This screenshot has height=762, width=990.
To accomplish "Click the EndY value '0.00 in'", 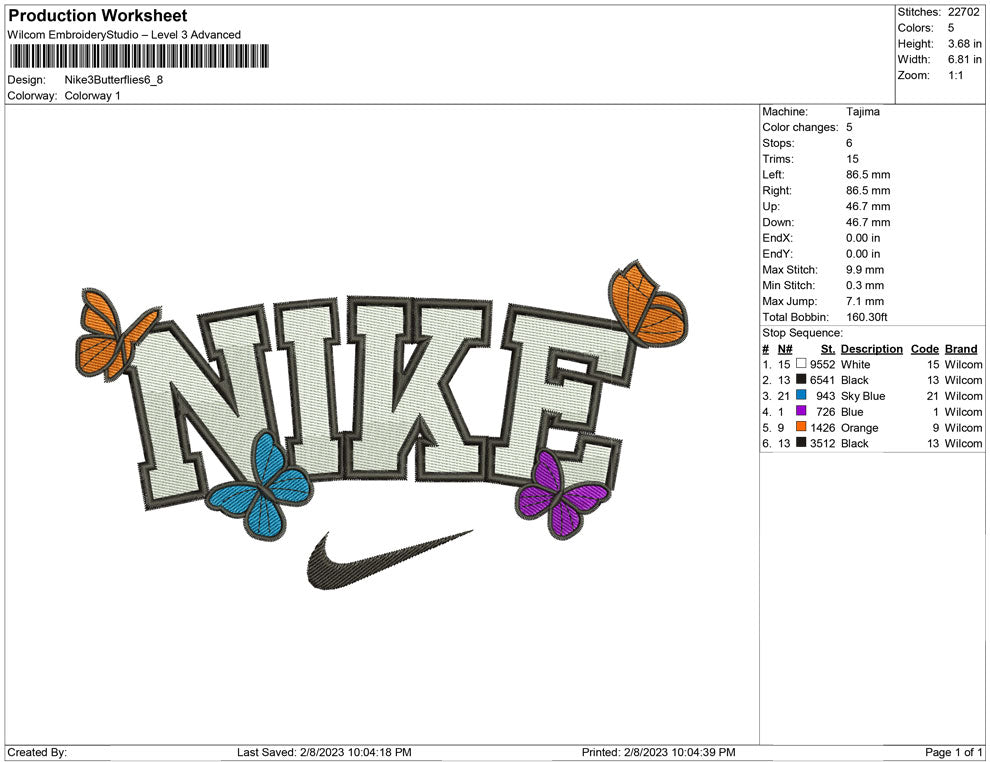I will click(x=863, y=253).
